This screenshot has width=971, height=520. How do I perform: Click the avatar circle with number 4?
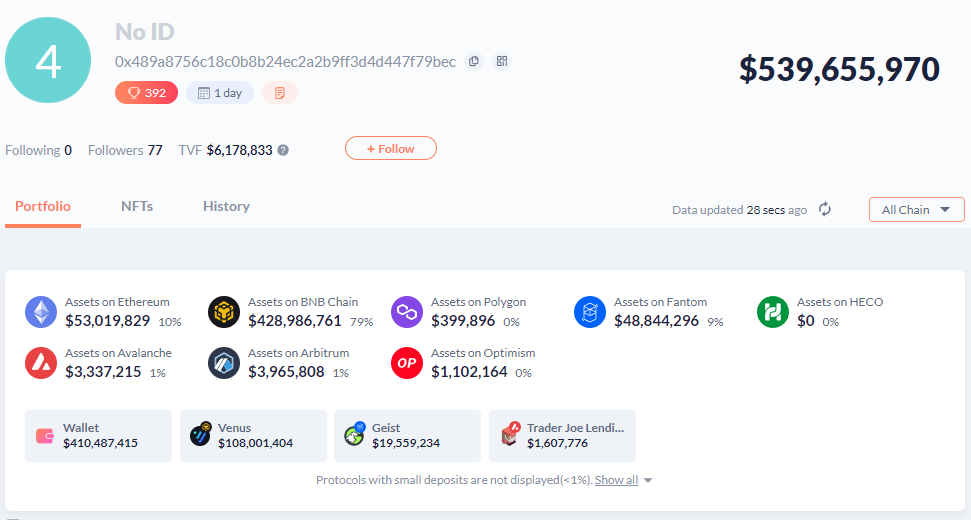[x=48, y=60]
